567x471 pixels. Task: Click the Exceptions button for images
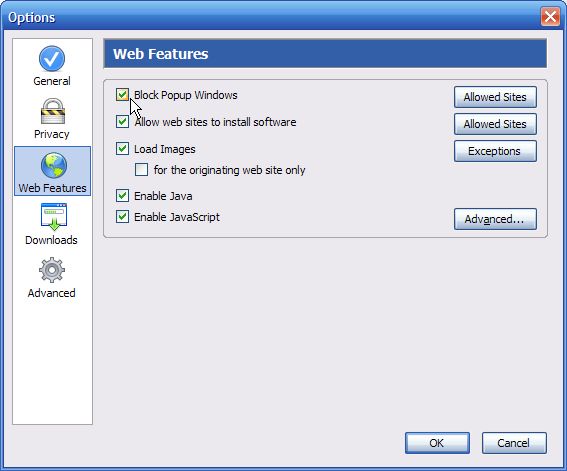[x=495, y=151]
